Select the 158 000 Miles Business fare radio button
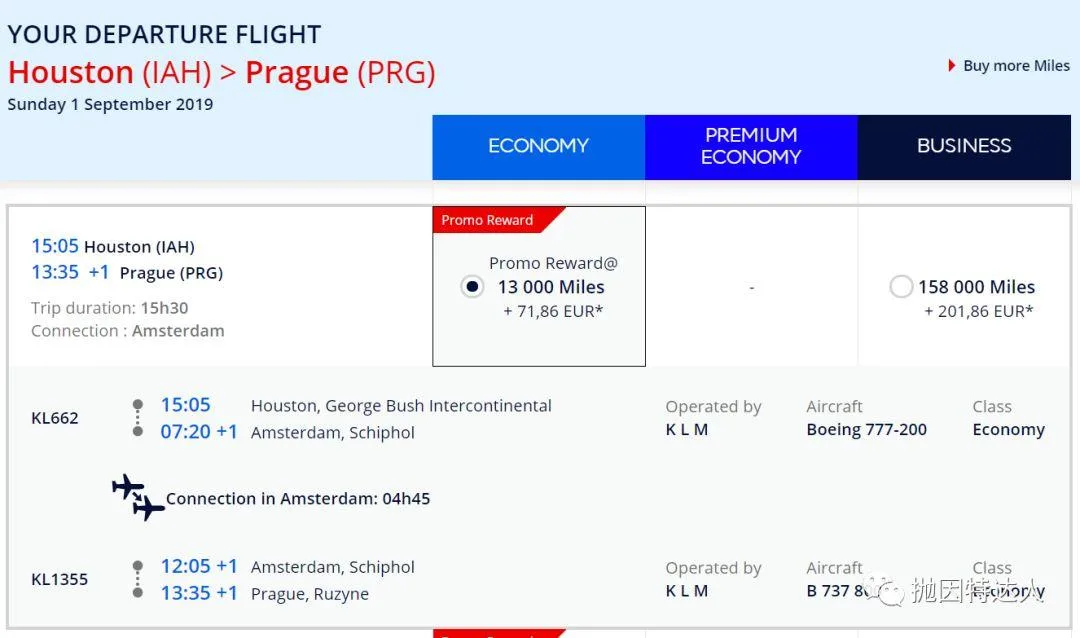1080x638 pixels. tap(901, 287)
